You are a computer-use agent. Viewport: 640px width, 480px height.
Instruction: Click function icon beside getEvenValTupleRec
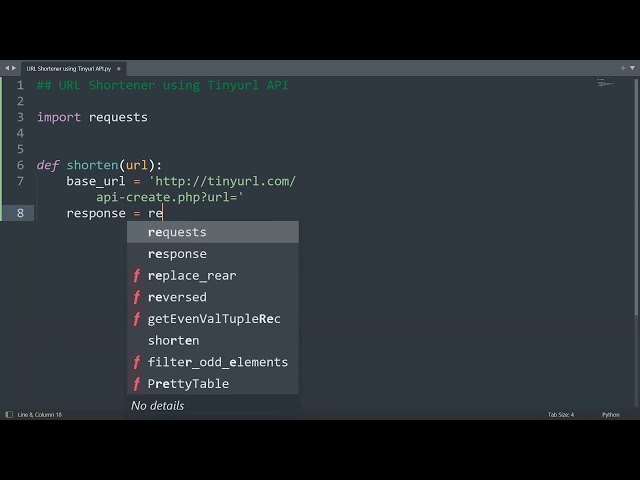[137, 319]
